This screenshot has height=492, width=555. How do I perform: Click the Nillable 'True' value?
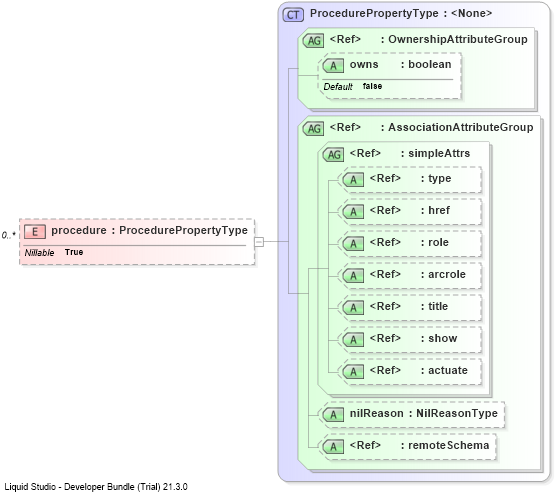pyautogui.click(x=74, y=252)
